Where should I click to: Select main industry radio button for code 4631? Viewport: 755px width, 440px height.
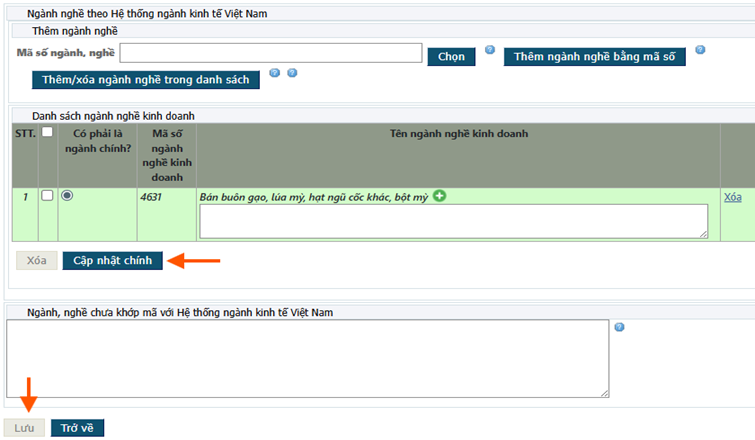pos(67,196)
